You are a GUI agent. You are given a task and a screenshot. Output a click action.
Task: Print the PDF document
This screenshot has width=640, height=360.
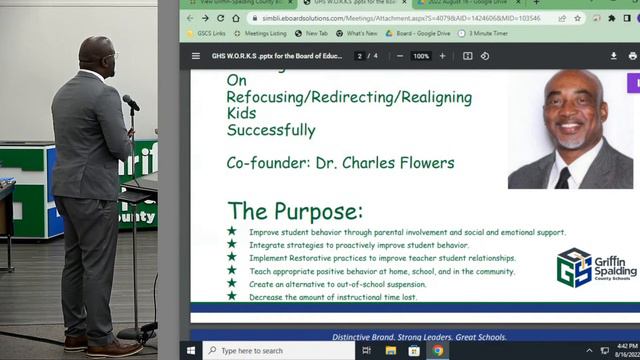pos(633,56)
